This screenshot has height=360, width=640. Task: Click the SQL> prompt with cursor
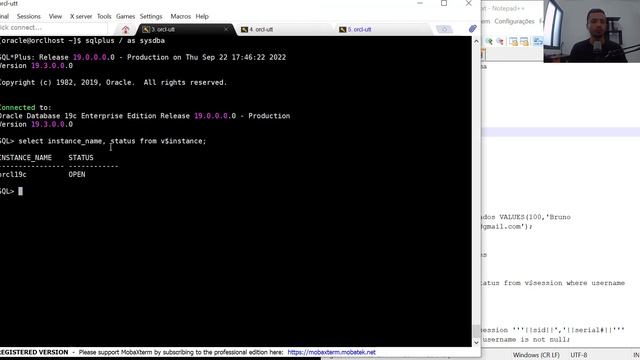tap(11, 191)
